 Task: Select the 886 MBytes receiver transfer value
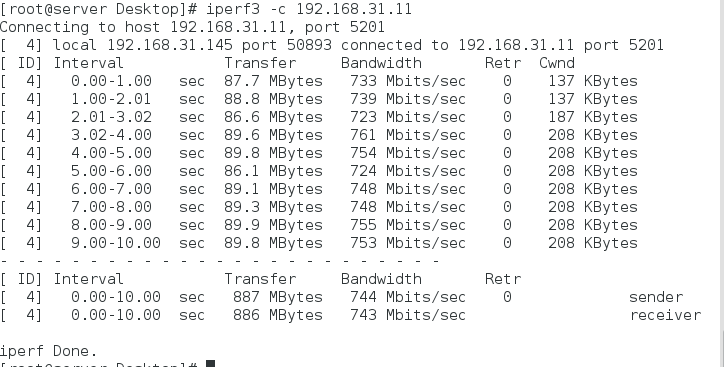[x=278, y=315]
